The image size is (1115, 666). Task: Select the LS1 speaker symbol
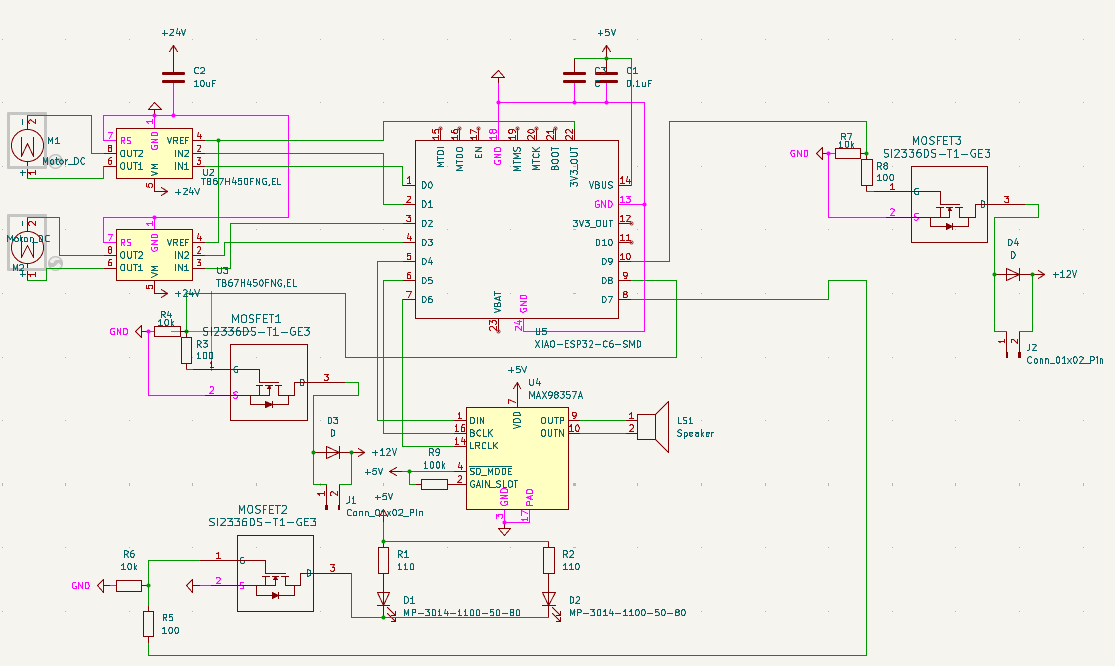click(x=653, y=426)
